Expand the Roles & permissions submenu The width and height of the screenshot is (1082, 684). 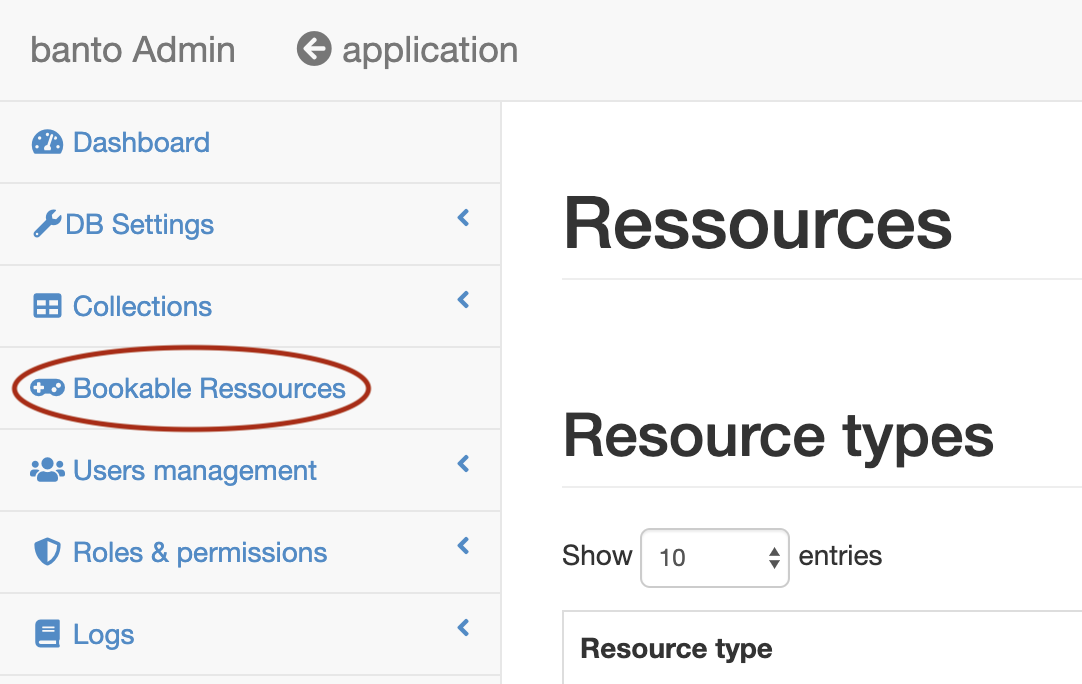point(462,546)
